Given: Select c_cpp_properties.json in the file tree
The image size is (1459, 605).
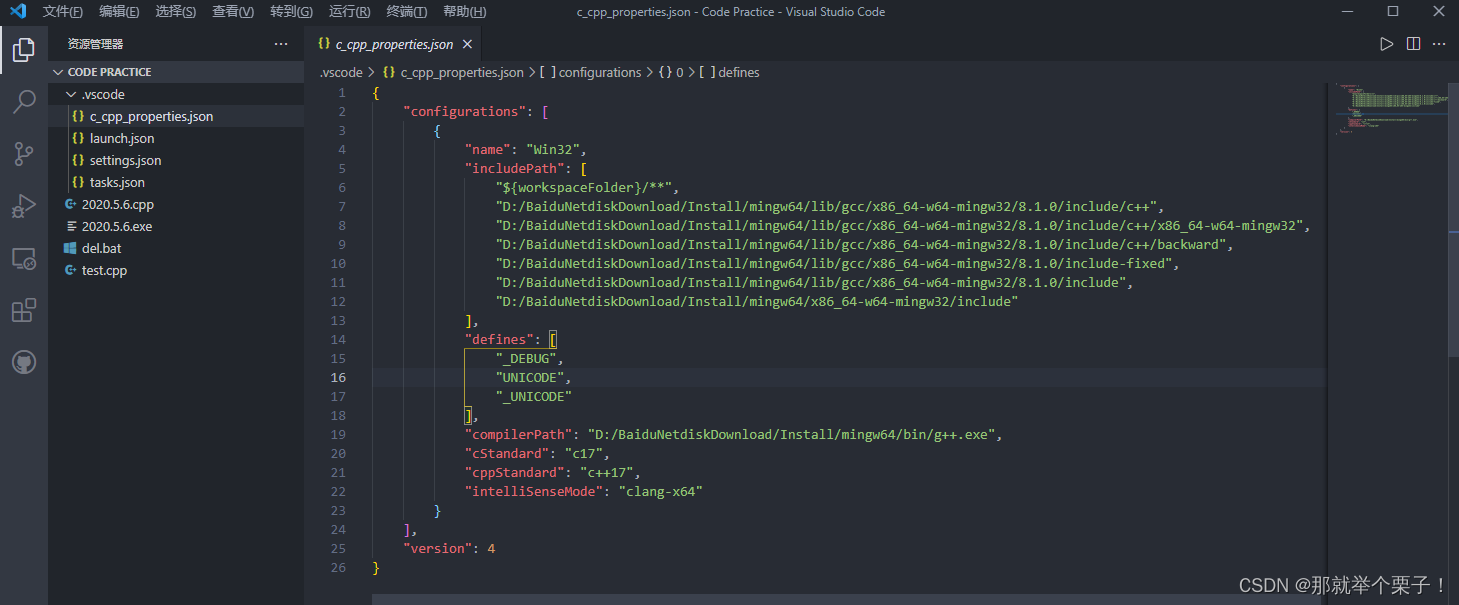Looking at the screenshot, I should pos(175,116).
